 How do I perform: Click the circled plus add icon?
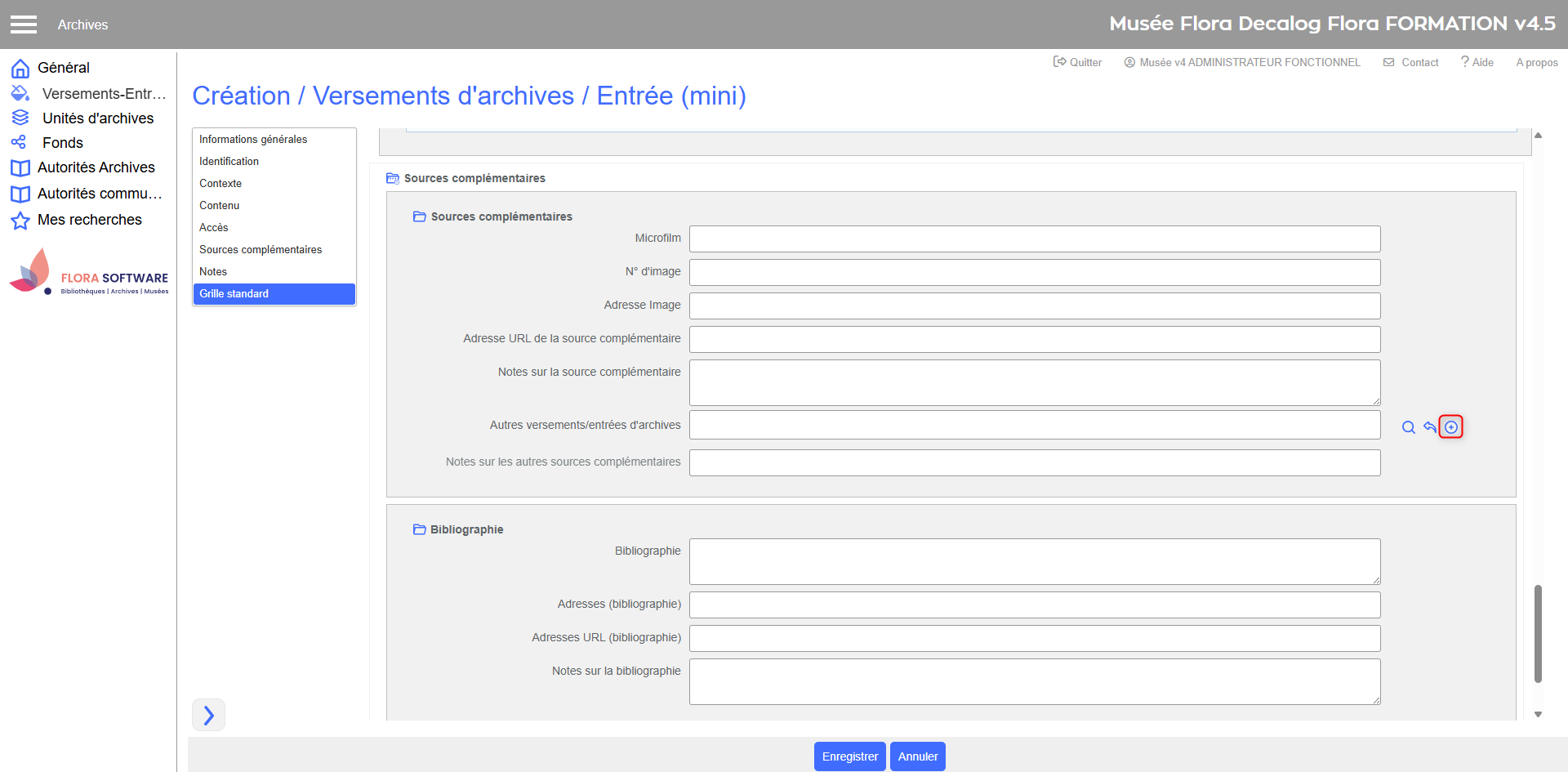point(1451,427)
